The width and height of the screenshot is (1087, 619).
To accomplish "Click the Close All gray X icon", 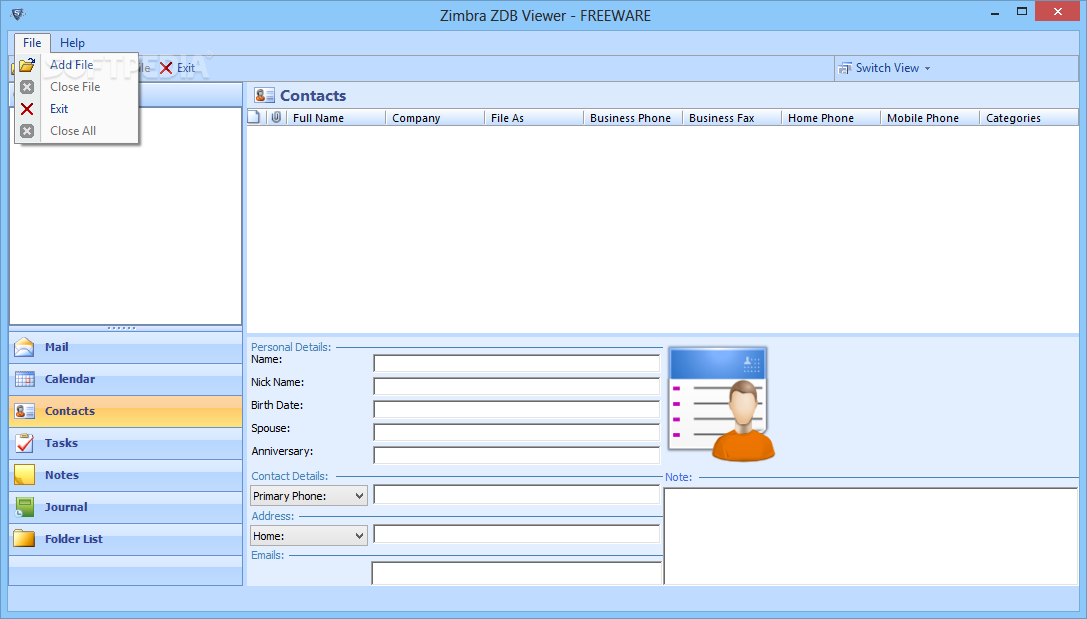I will tap(27, 131).
